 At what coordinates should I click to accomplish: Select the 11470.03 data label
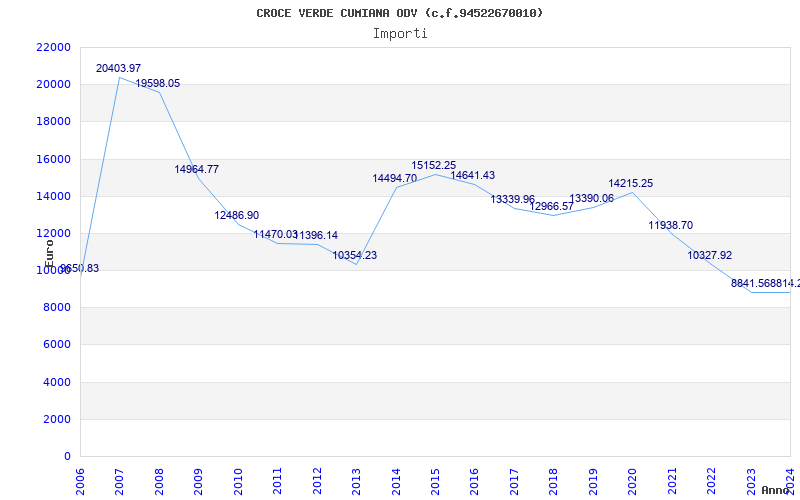pos(276,235)
